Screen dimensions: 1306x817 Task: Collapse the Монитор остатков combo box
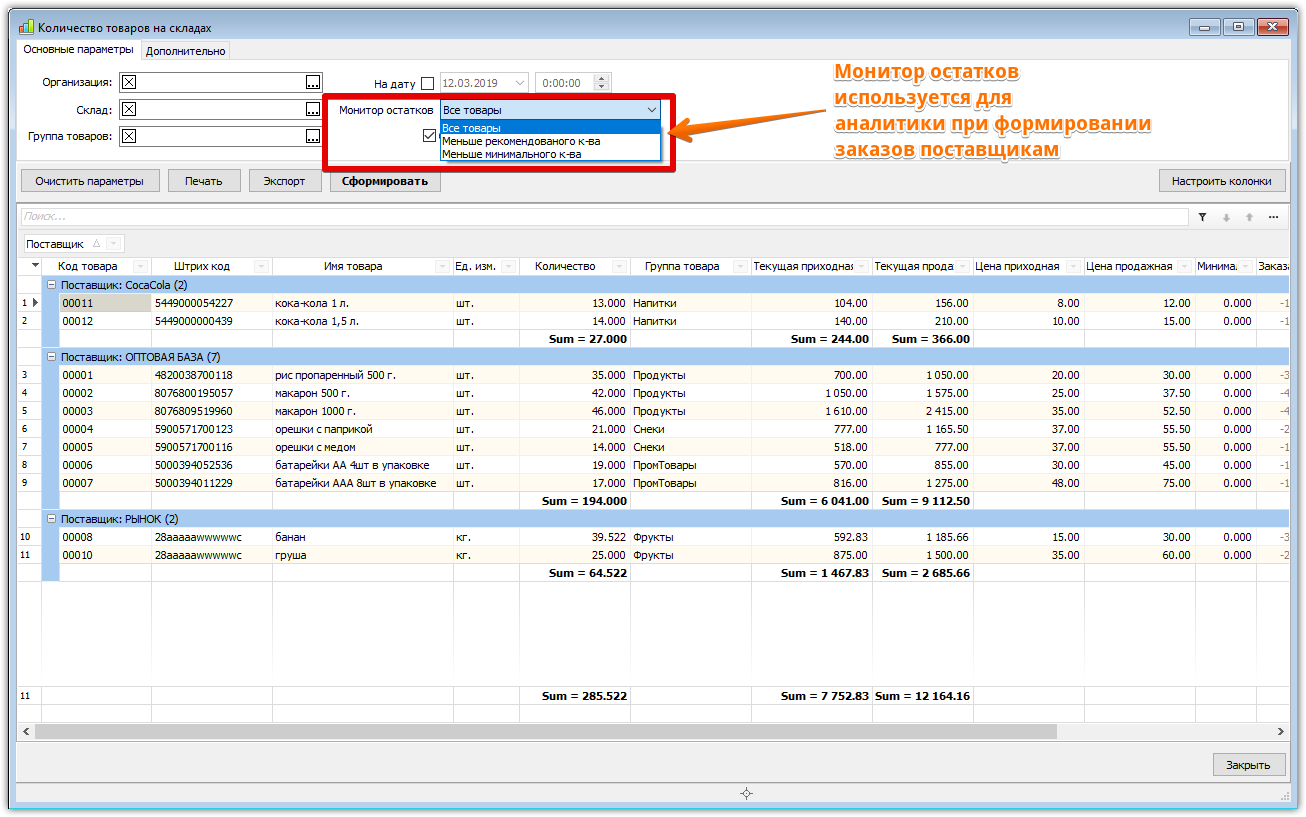(652, 110)
